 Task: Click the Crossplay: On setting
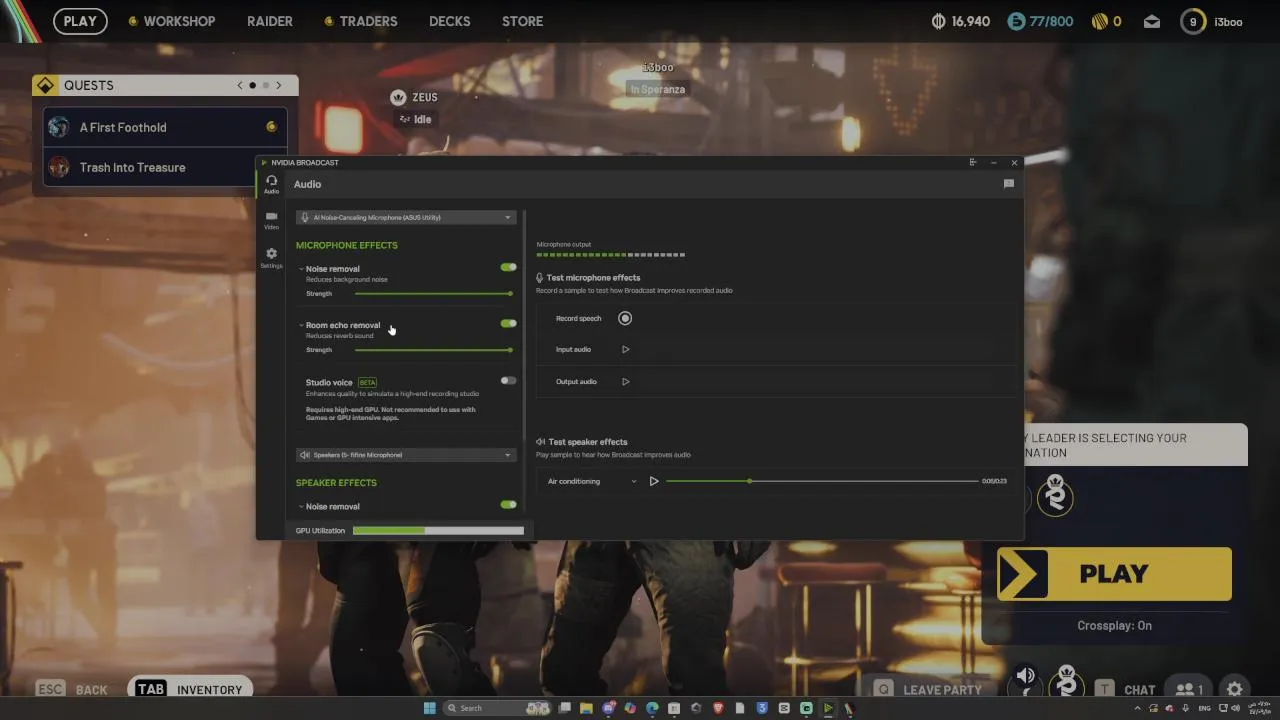pyautogui.click(x=1114, y=625)
